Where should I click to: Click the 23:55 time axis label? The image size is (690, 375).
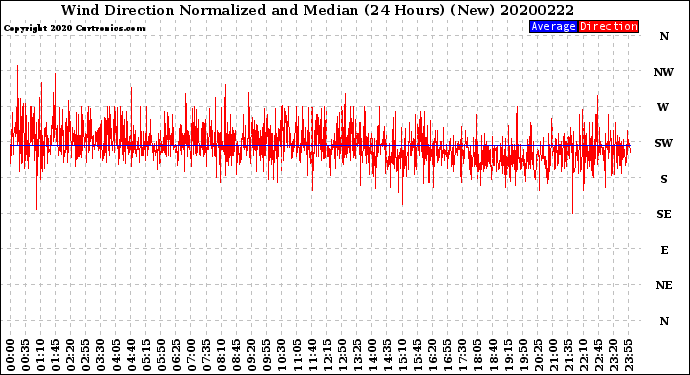coord(628,355)
